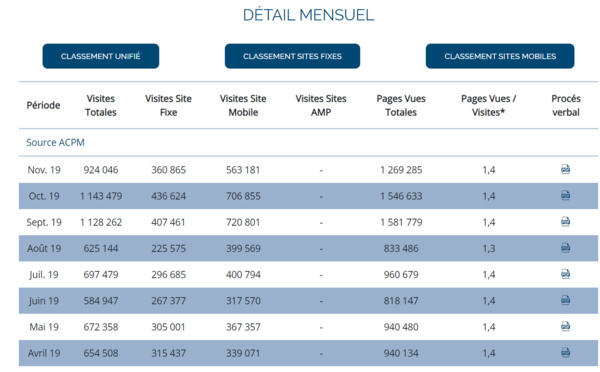This screenshot has height=372, width=600.
Task: Select page views value 818 147
Action: (401, 301)
